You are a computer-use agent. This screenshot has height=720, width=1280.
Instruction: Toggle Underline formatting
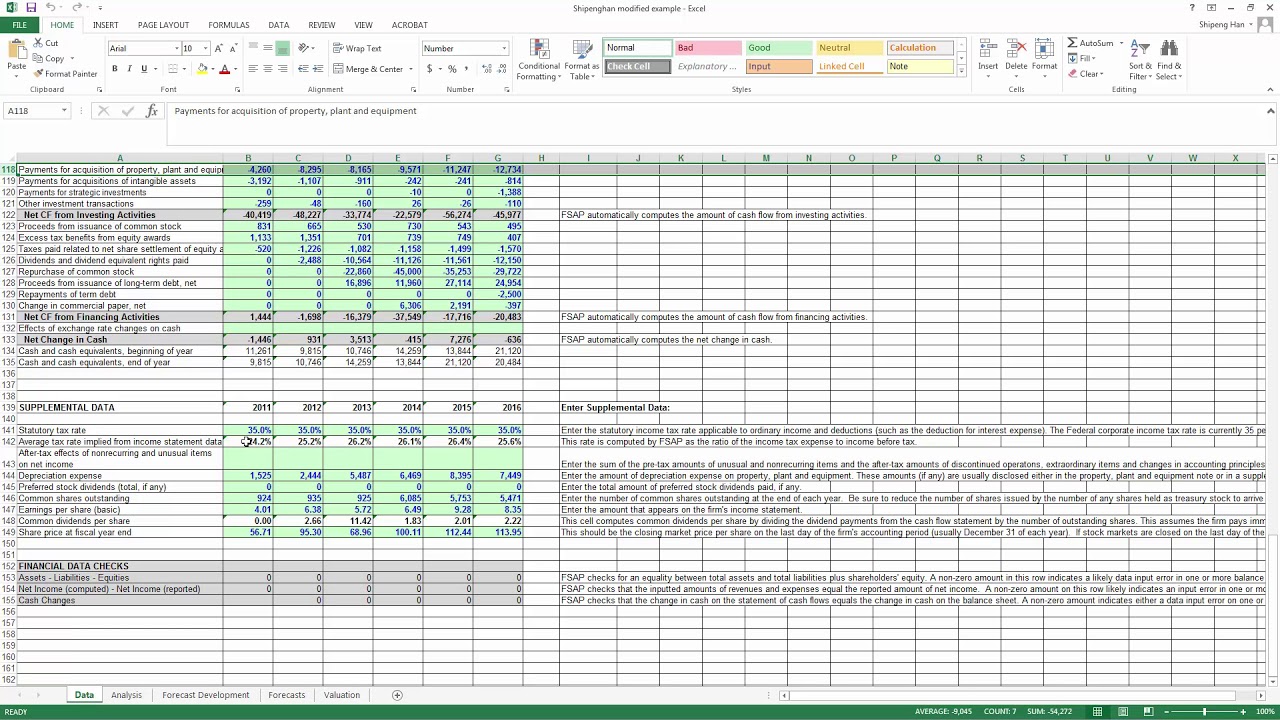[144, 69]
